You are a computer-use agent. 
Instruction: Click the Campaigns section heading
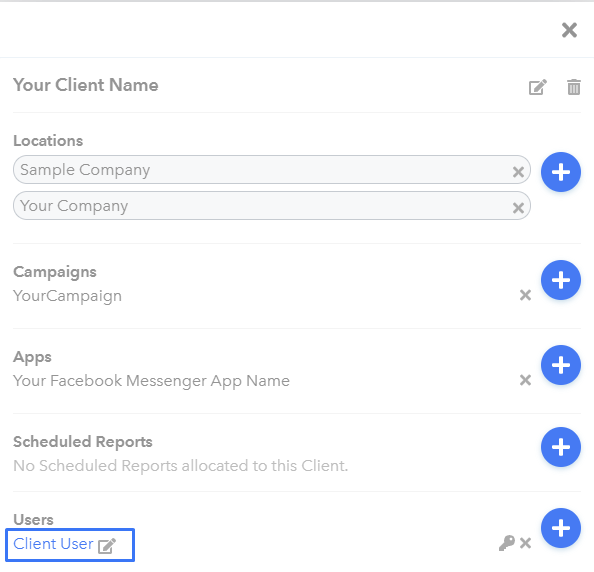55,272
